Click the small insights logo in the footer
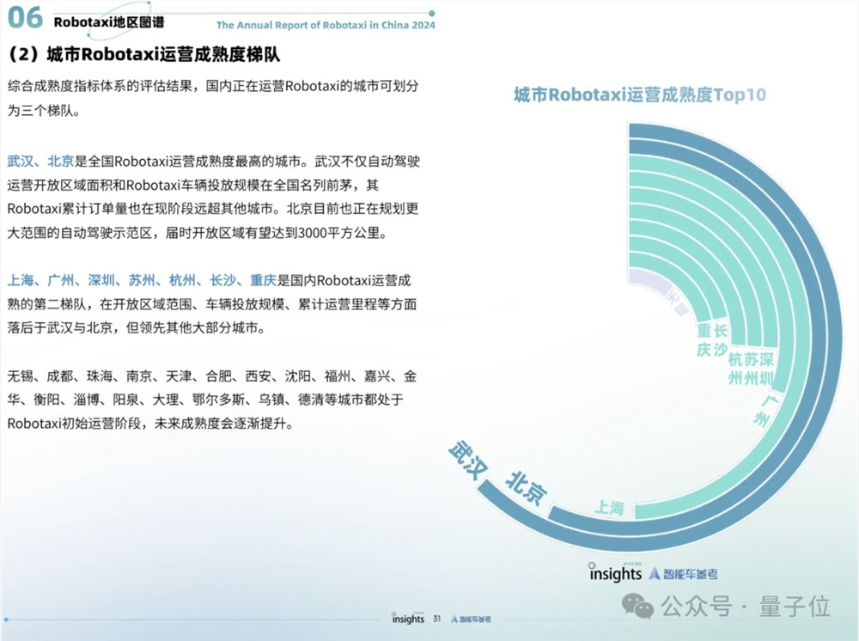Image resolution: width=859 pixels, height=641 pixels. [x=409, y=617]
